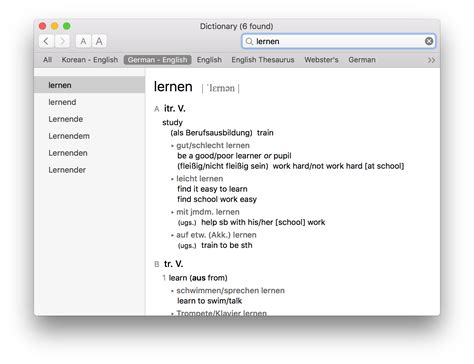474x364 pixels.
Task: Select Lernendem in the sidebar results
Action: [x=89, y=136]
